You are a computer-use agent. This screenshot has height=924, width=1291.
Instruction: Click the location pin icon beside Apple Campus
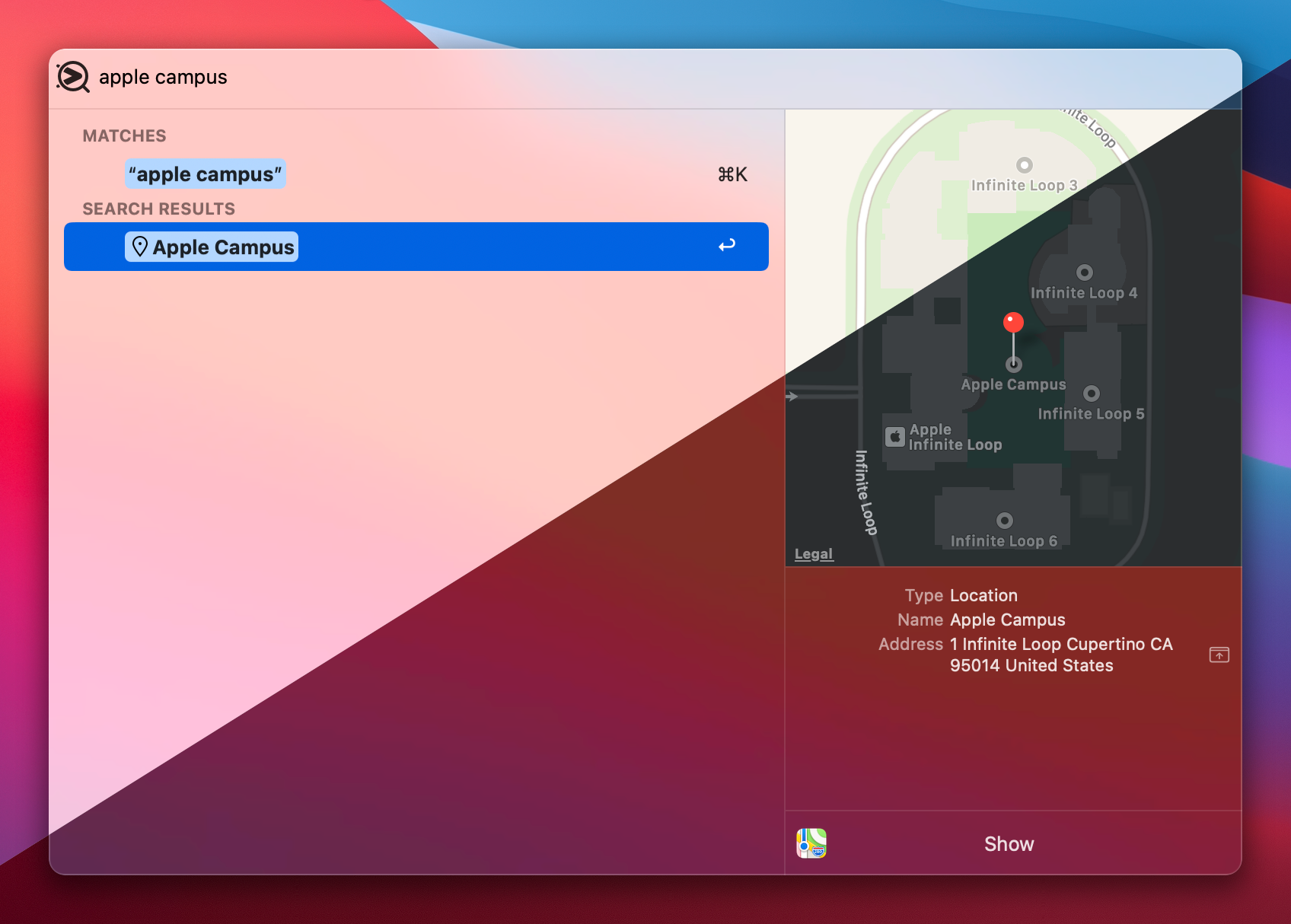pos(139,247)
